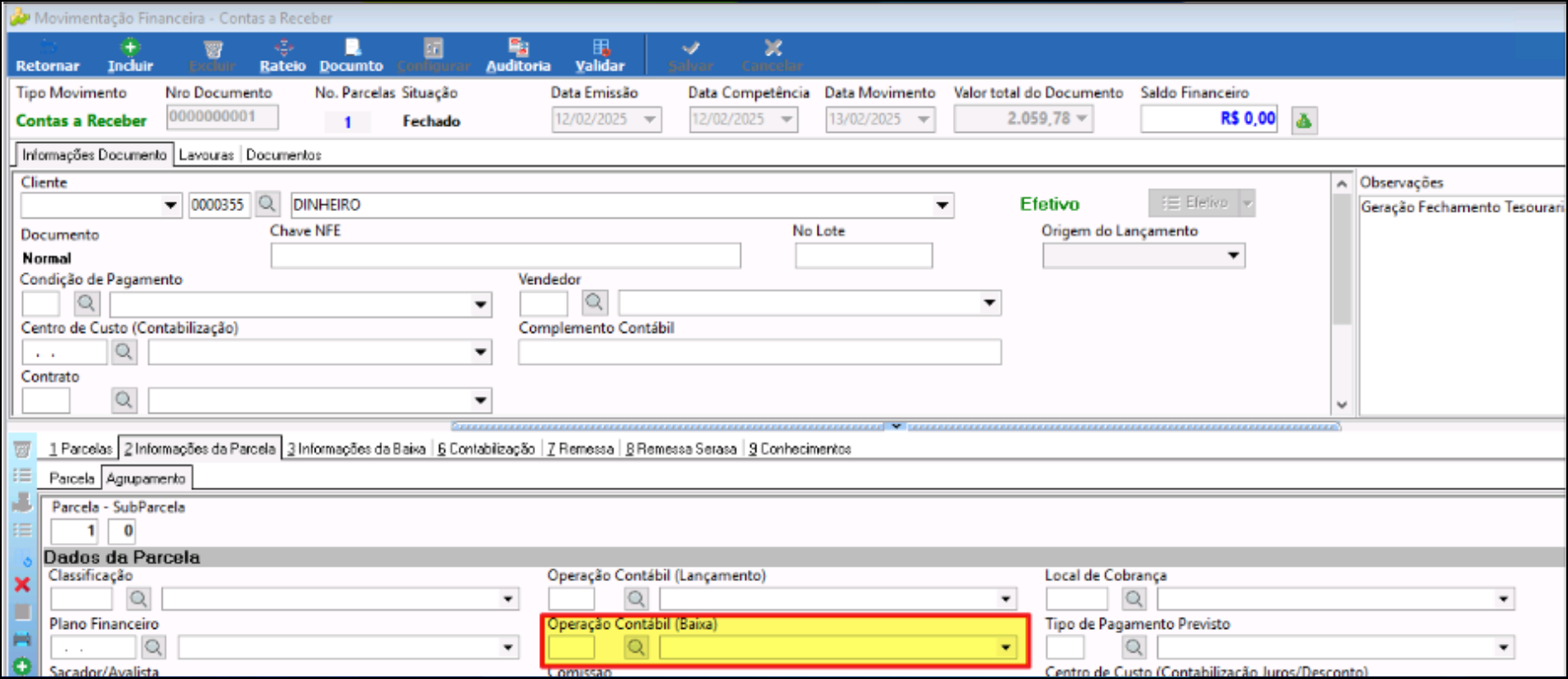The image size is (1568, 679).
Task: Expand the Operação Contábil (Baixa) dropdown
Action: [x=1006, y=648]
